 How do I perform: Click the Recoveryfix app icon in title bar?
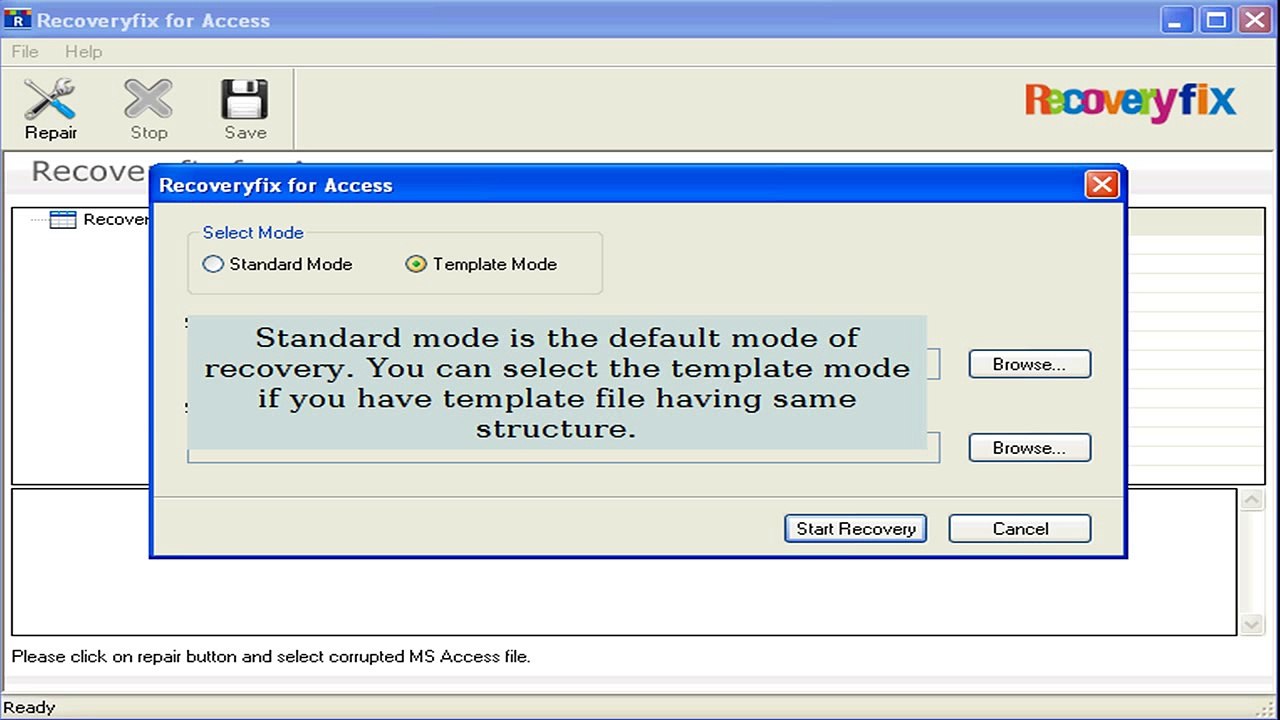click(18, 20)
